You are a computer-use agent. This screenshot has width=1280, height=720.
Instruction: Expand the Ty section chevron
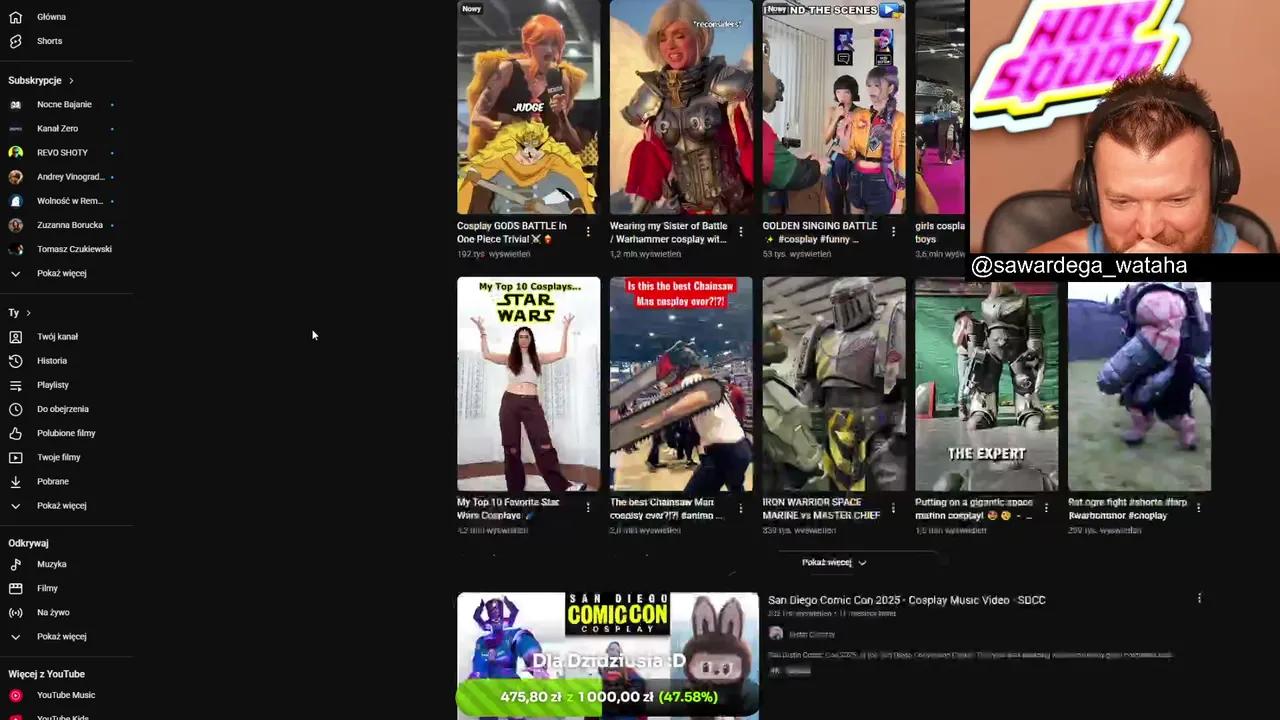pos(28,313)
